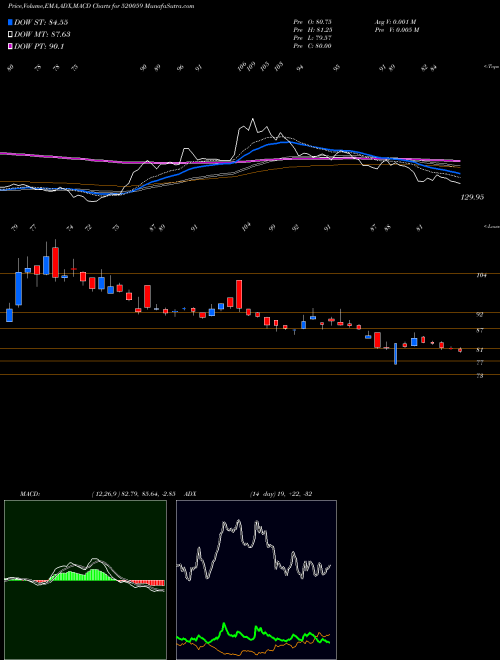Click the long blue wick candle near 77
500x660 pixels.
(x=396, y=354)
